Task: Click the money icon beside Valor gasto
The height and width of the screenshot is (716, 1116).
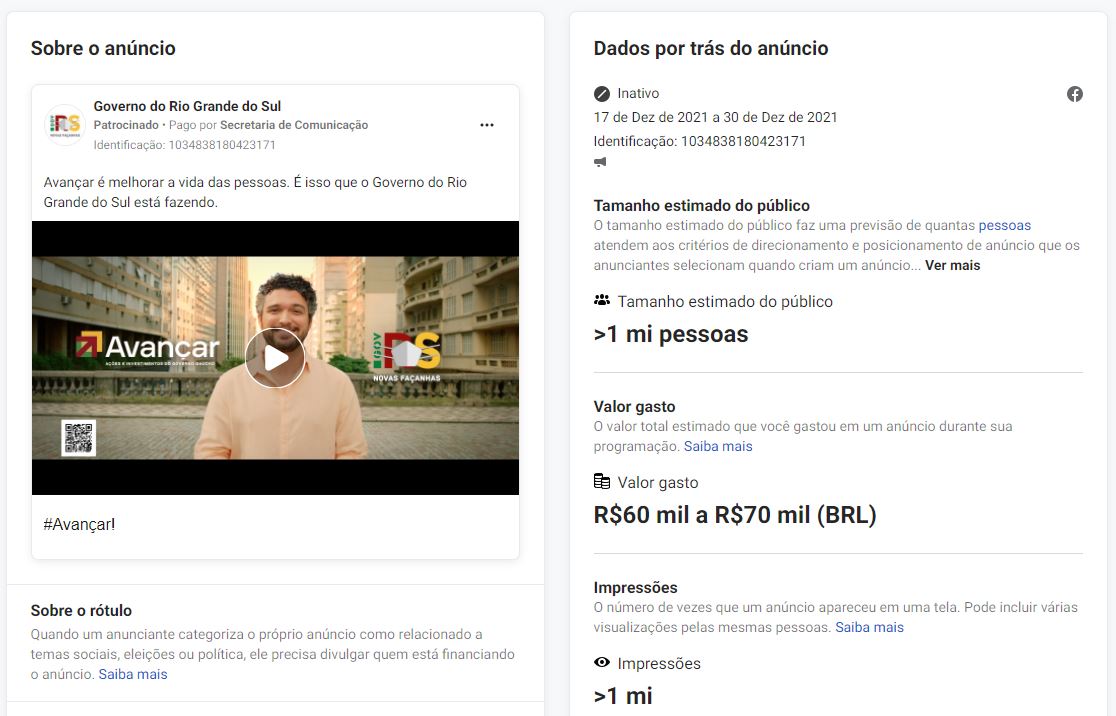Action: pos(602,482)
